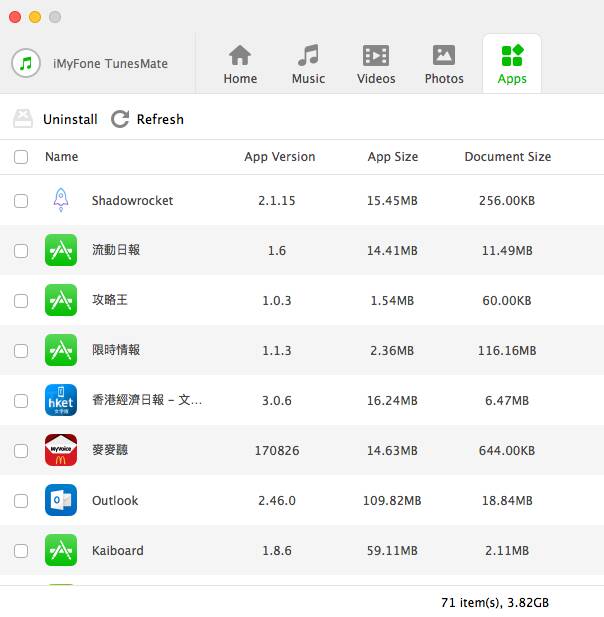Click app size 59.11MB

click(x=392, y=550)
